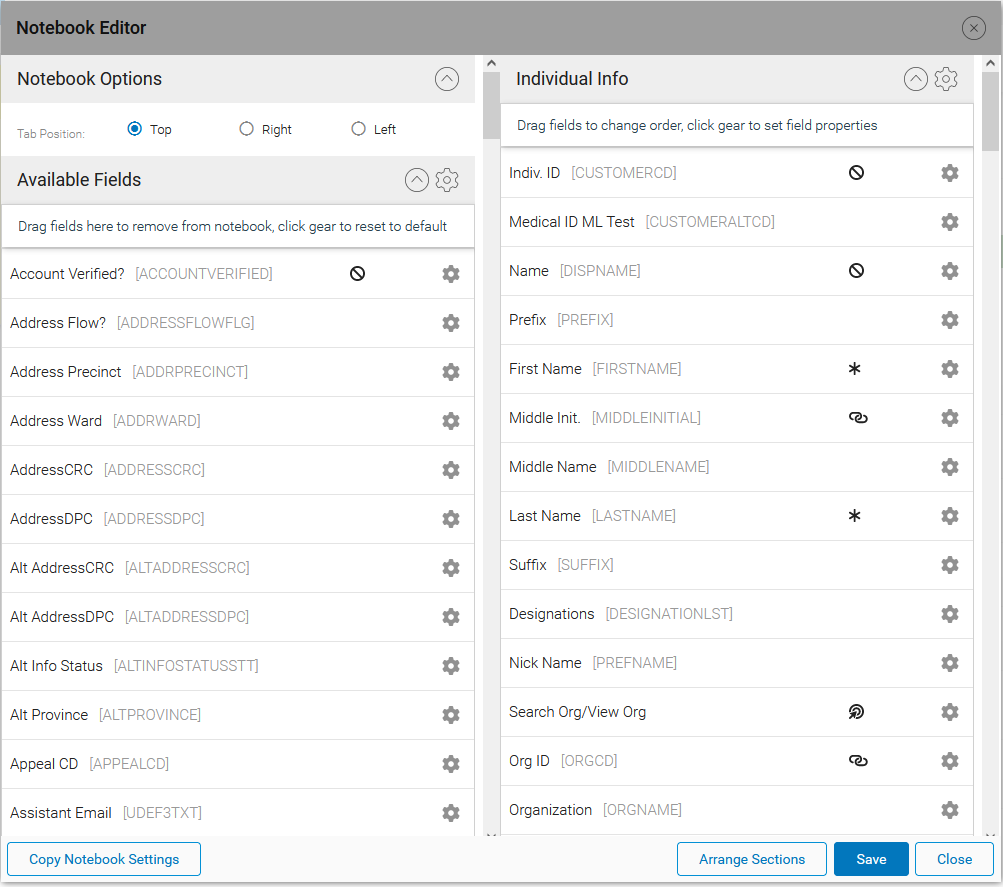This screenshot has width=1003, height=887.
Task: Click the Available Fields section gear icon
Action: click(x=447, y=180)
